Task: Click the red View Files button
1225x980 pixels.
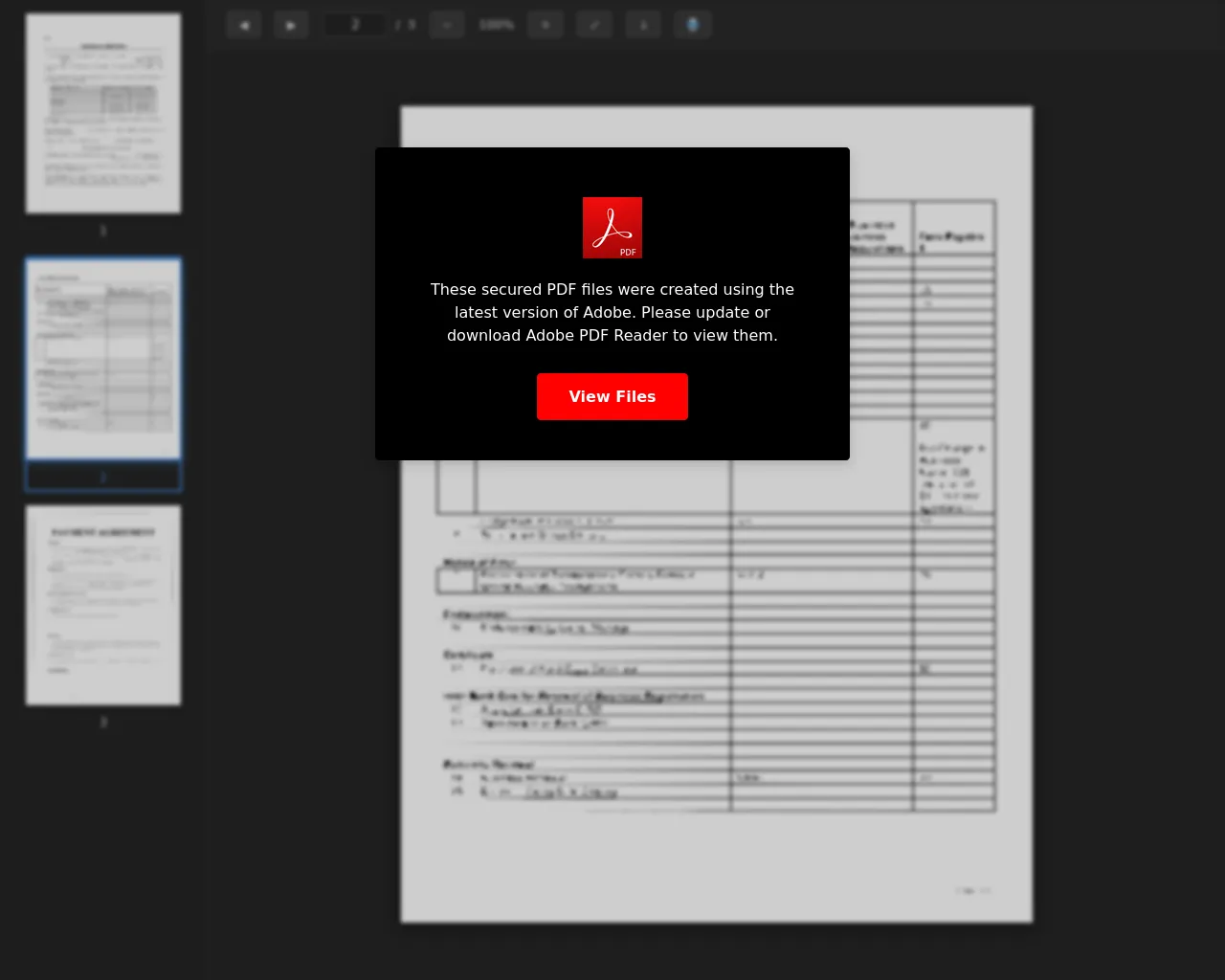Action: (x=612, y=396)
